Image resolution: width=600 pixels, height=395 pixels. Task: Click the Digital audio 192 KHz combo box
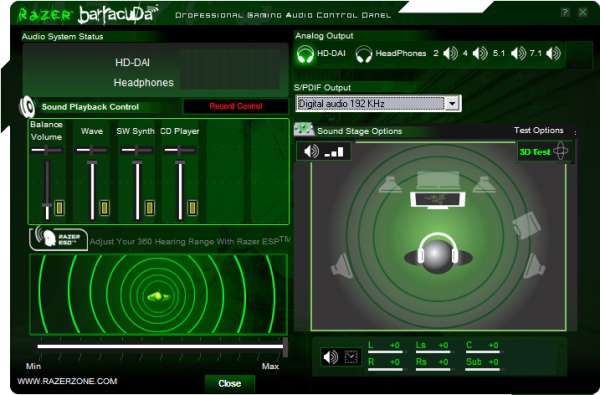(378, 103)
